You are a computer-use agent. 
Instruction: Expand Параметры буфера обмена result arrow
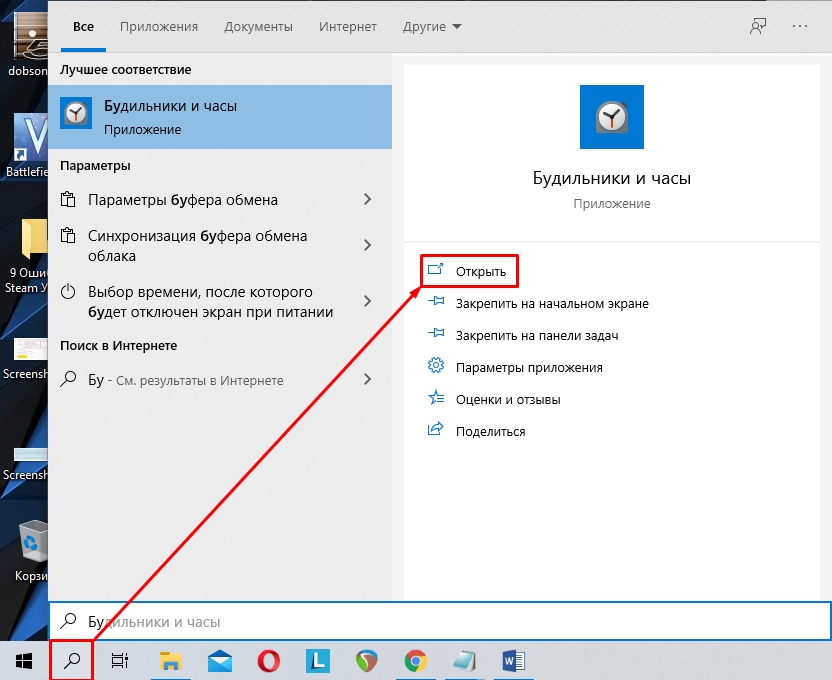367,200
